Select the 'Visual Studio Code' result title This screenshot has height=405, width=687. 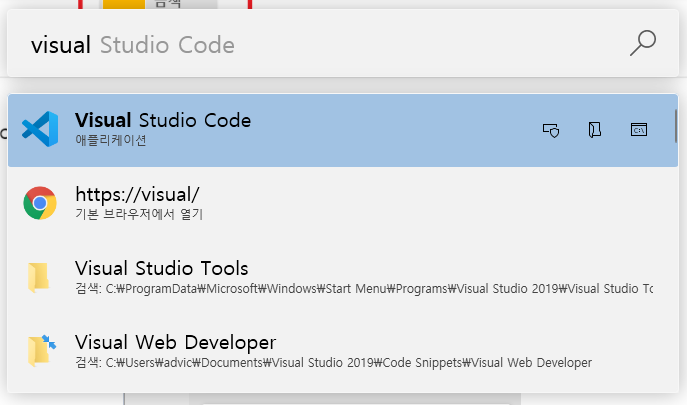[163, 120]
